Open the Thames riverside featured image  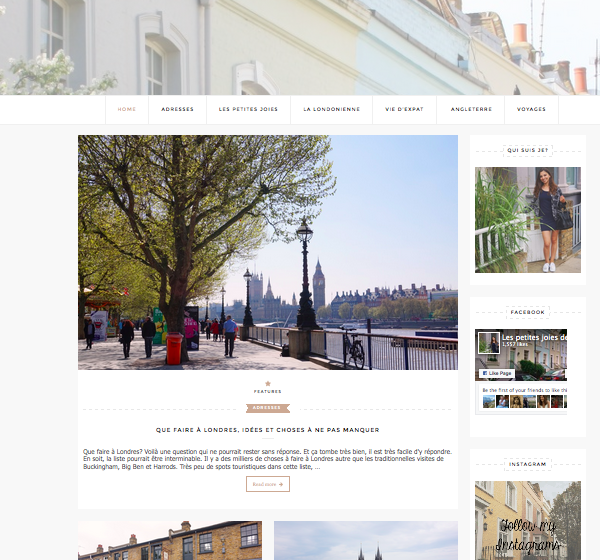[267, 252]
